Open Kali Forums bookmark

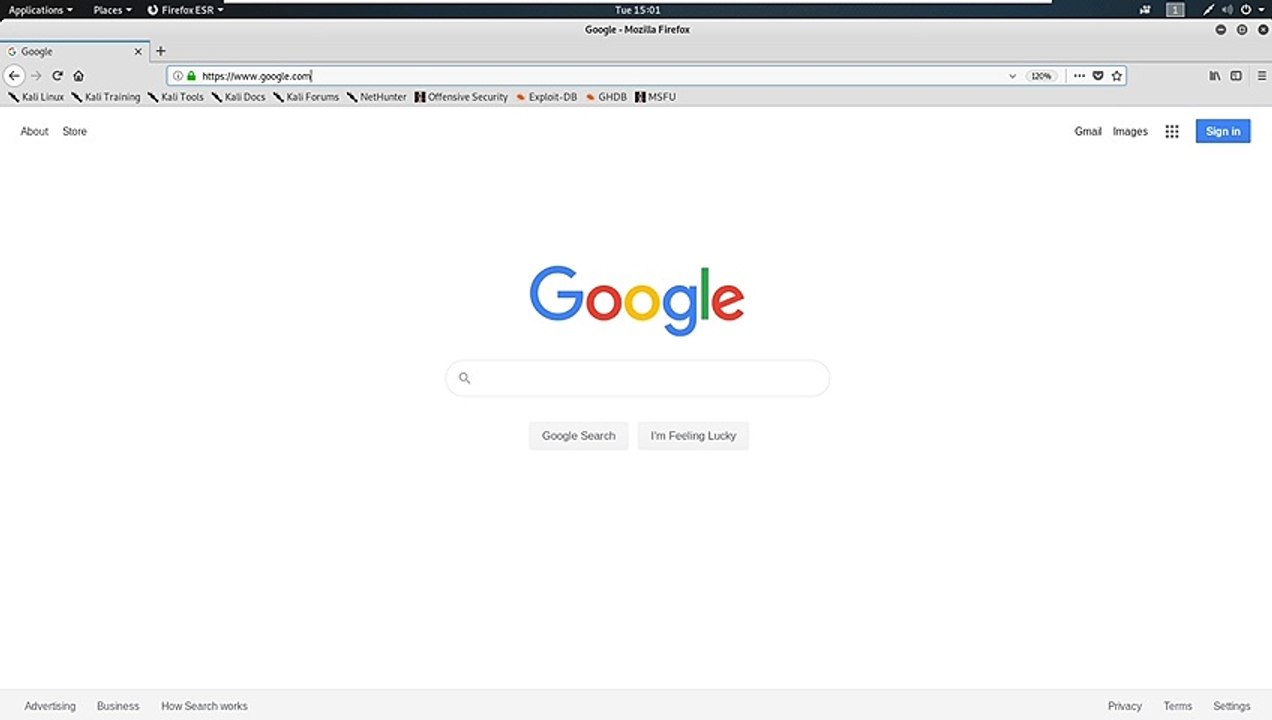click(x=306, y=97)
